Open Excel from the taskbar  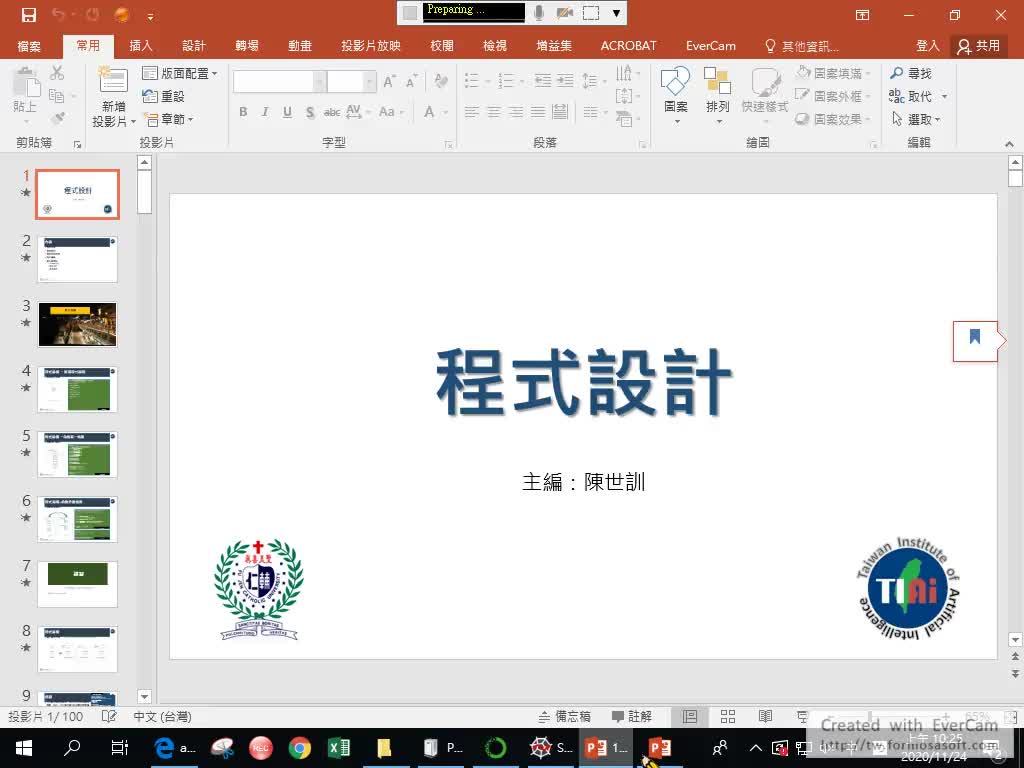[x=339, y=747]
